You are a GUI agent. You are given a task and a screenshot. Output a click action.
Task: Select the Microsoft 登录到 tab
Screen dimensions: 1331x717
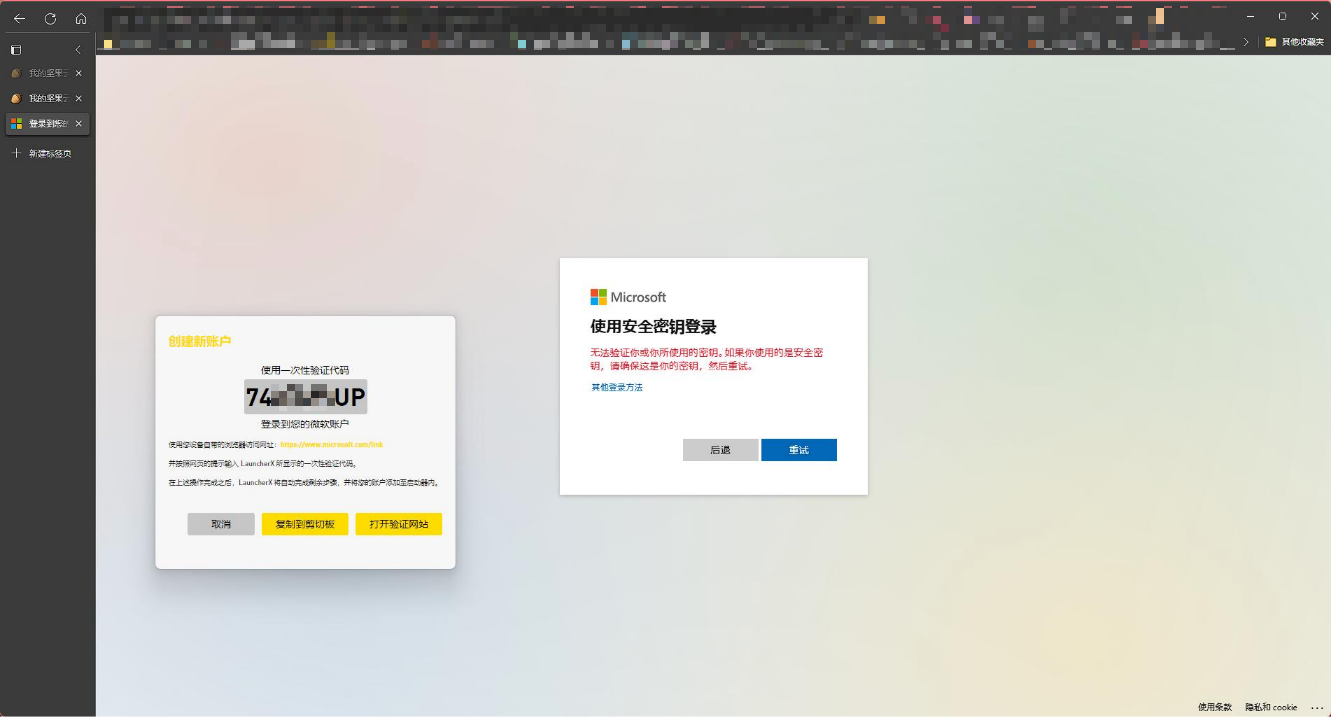[x=47, y=123]
